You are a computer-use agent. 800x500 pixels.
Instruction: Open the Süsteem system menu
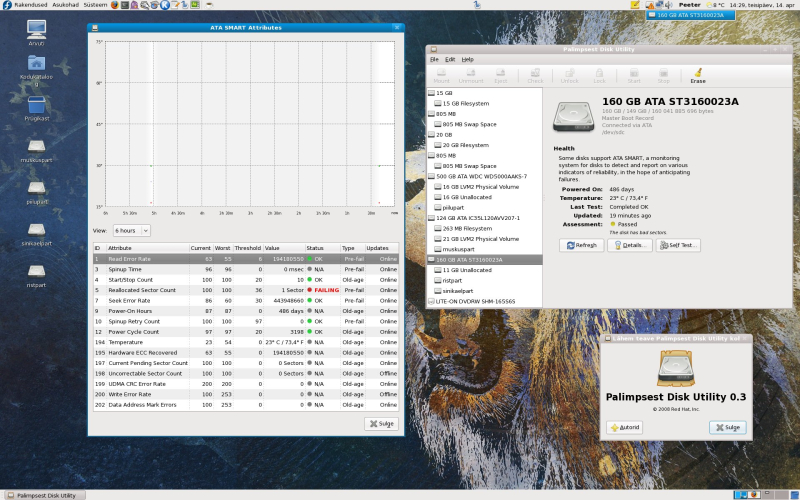point(95,5)
